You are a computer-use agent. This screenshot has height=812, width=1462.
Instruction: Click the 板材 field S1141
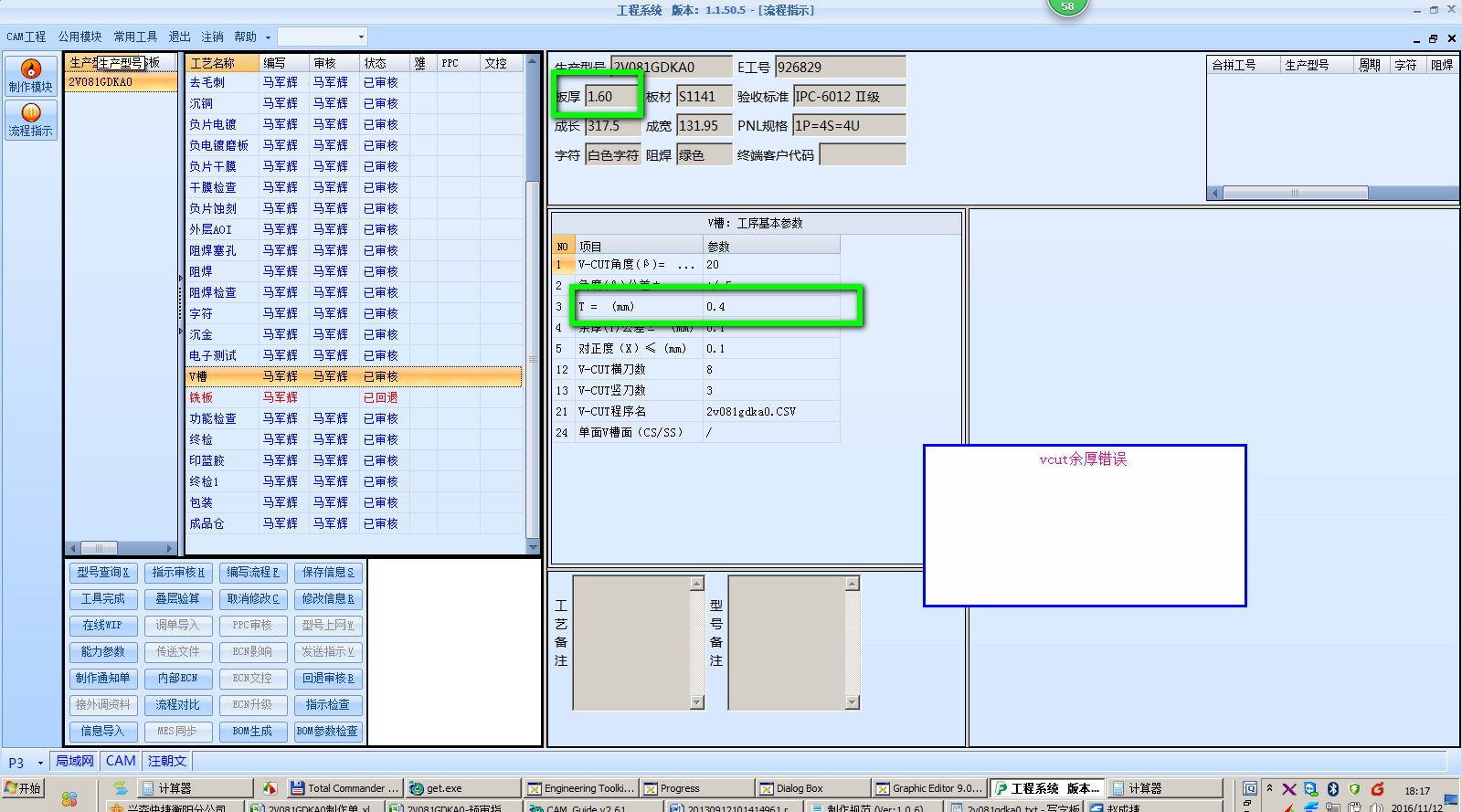click(704, 97)
